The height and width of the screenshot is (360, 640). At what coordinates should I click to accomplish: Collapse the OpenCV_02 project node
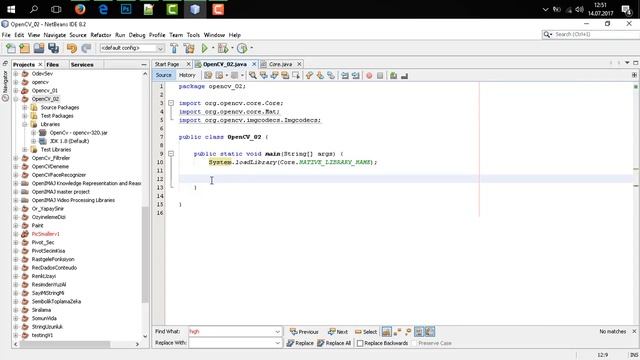point(16,99)
